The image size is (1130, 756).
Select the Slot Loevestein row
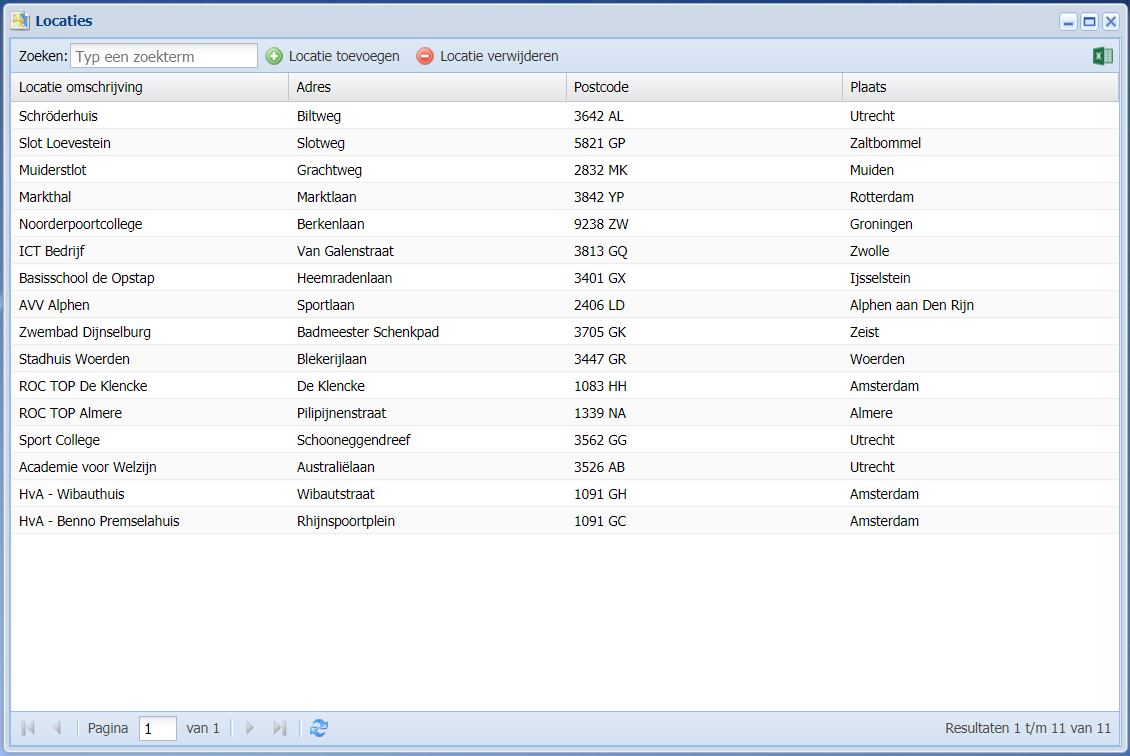point(565,143)
